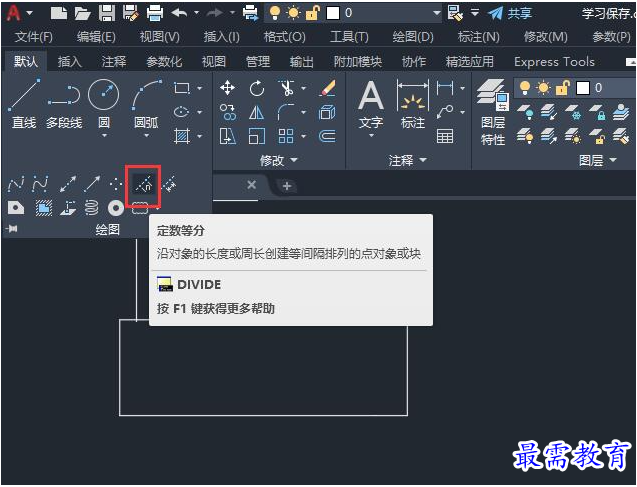Click the Save icon in quick access toolbar
The width and height of the screenshot is (637, 487).
(x=107, y=13)
